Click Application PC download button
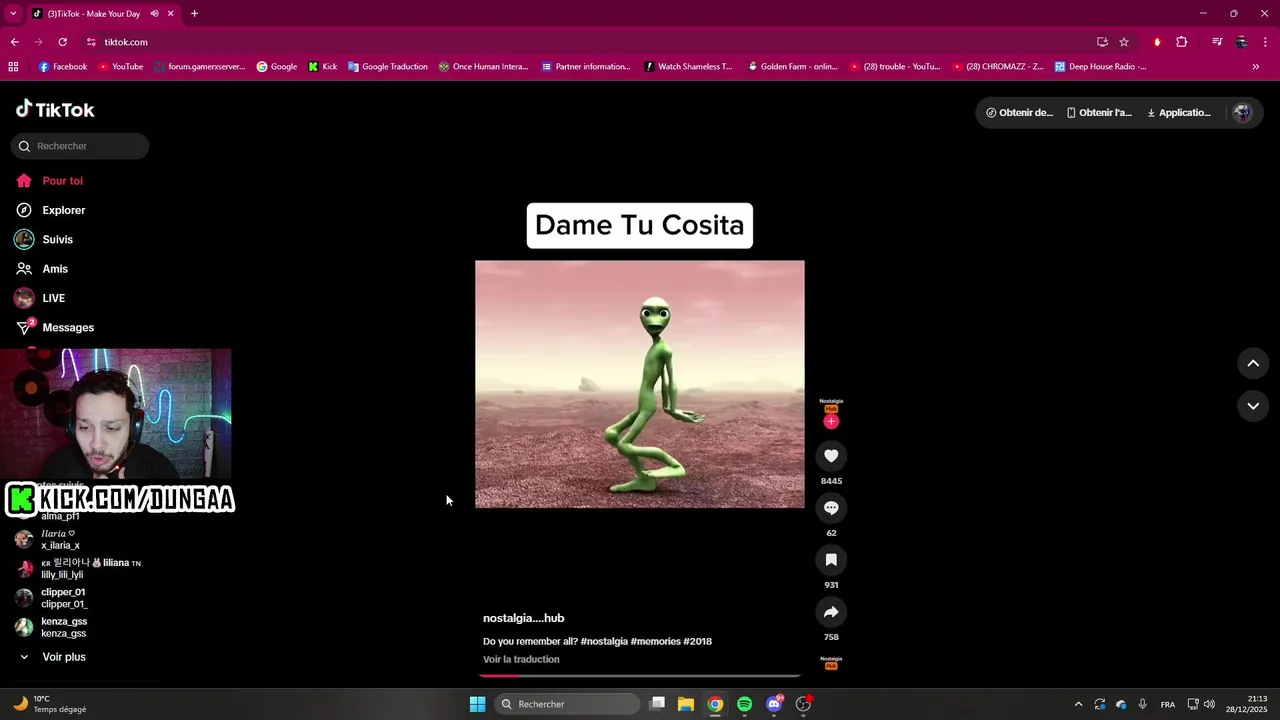This screenshot has height=720, width=1280. pyautogui.click(x=1179, y=113)
